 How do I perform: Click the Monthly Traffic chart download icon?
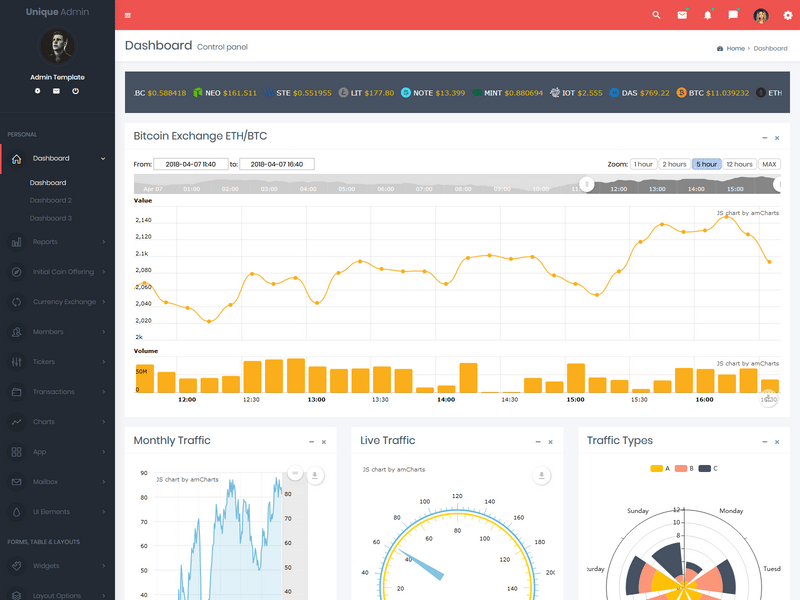coord(315,475)
